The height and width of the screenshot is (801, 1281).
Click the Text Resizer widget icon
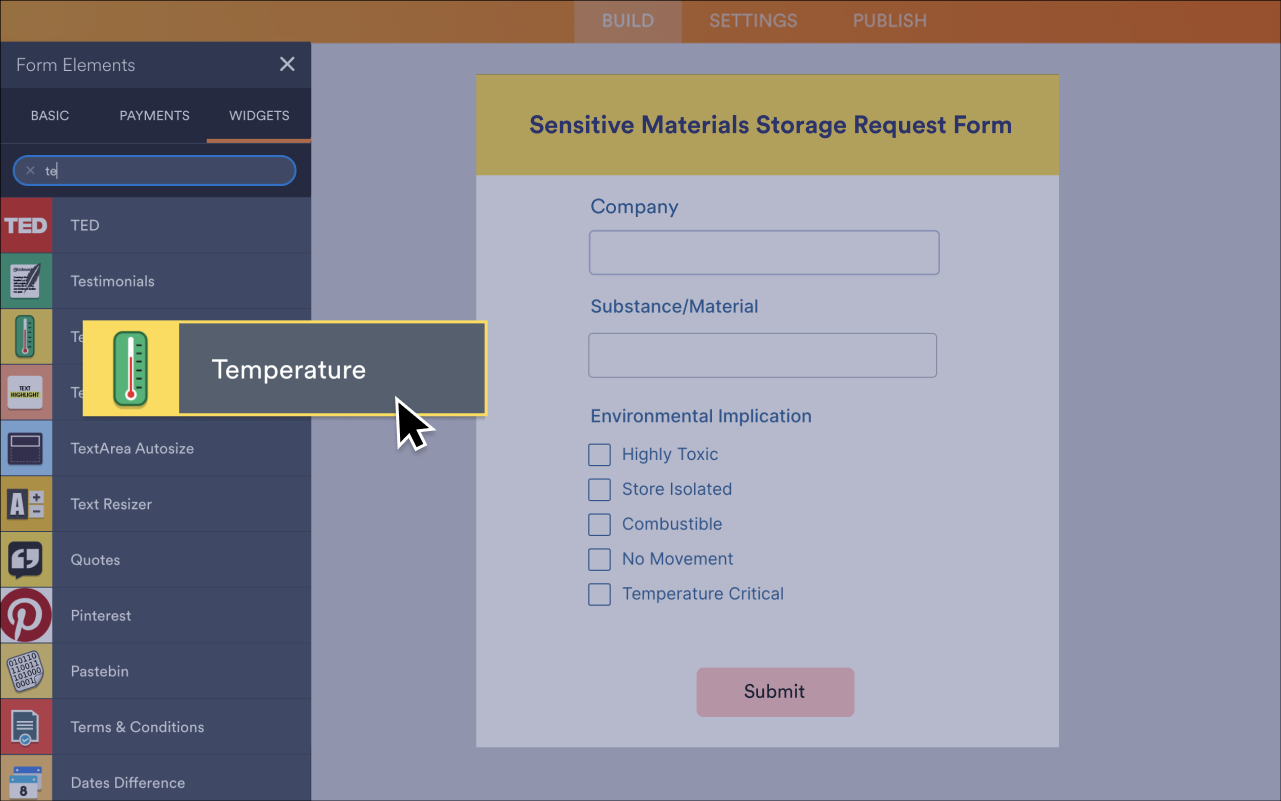26,503
